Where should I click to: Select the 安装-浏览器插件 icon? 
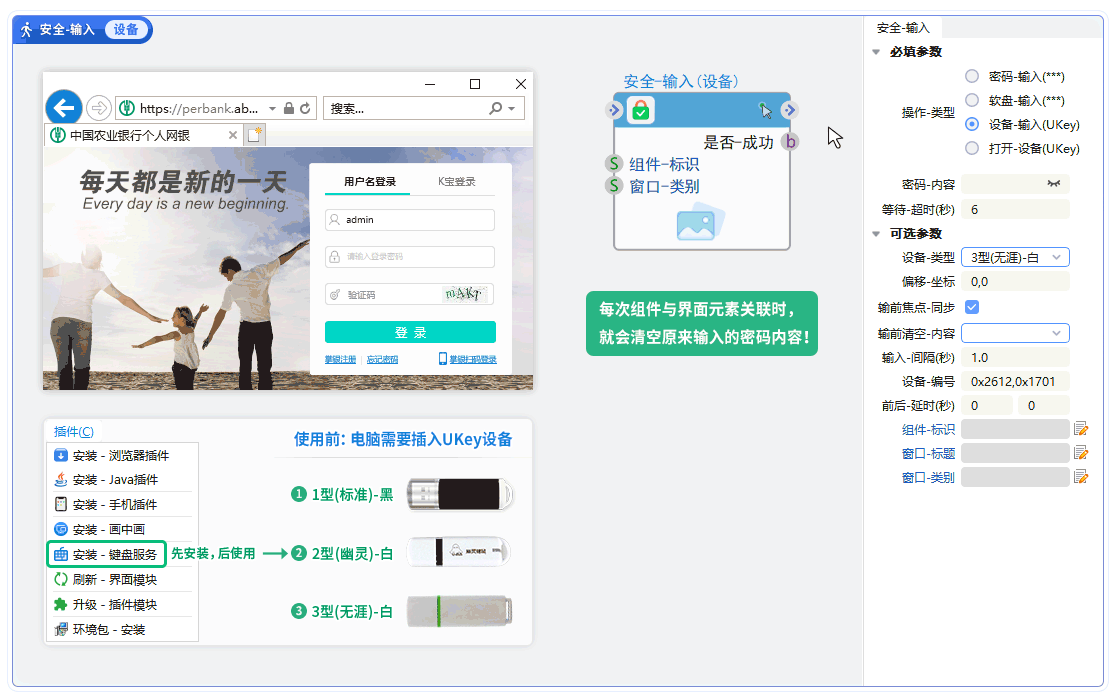pyautogui.click(x=60, y=456)
